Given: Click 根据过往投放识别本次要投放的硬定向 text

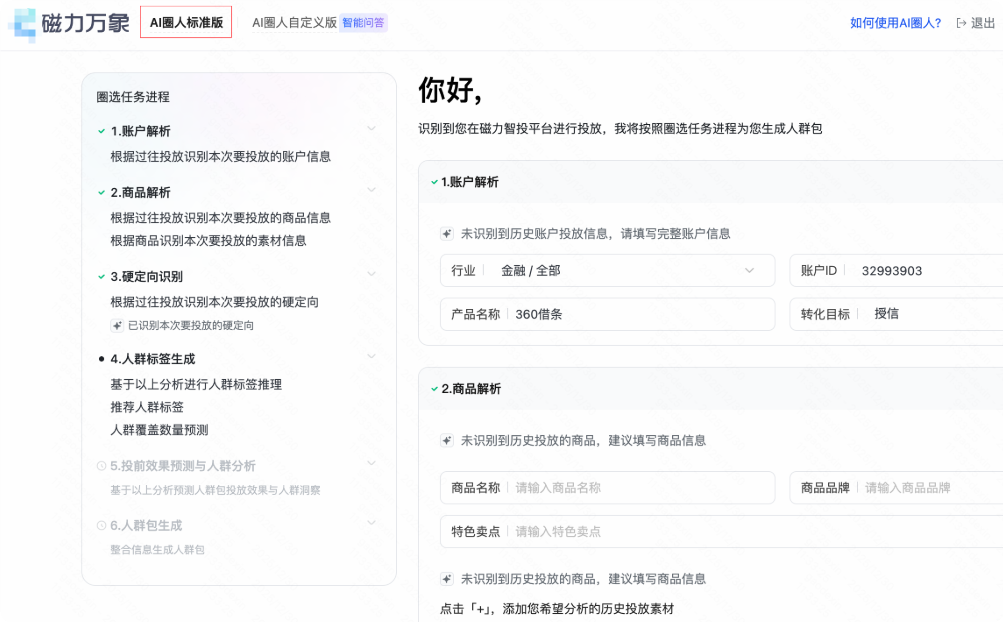Looking at the screenshot, I should click(x=214, y=302).
